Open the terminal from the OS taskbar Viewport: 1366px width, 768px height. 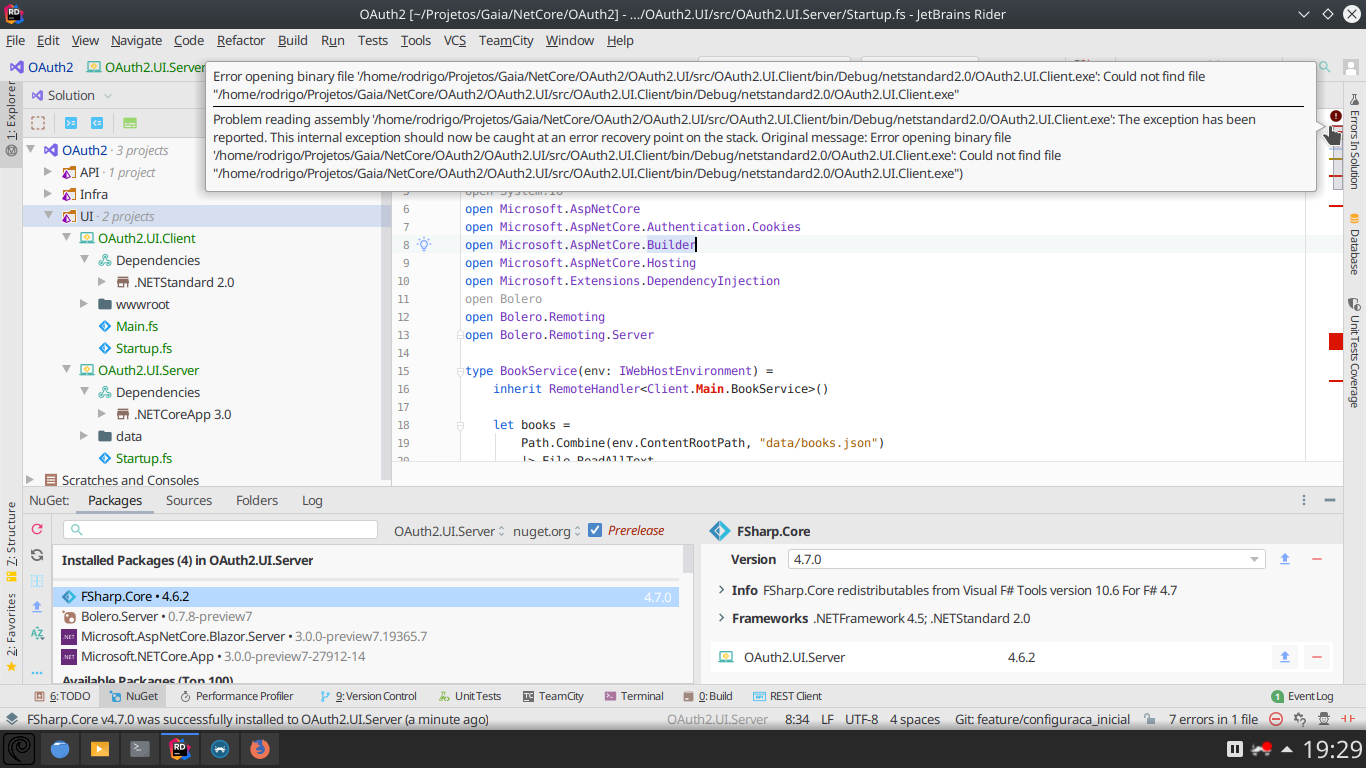point(140,748)
